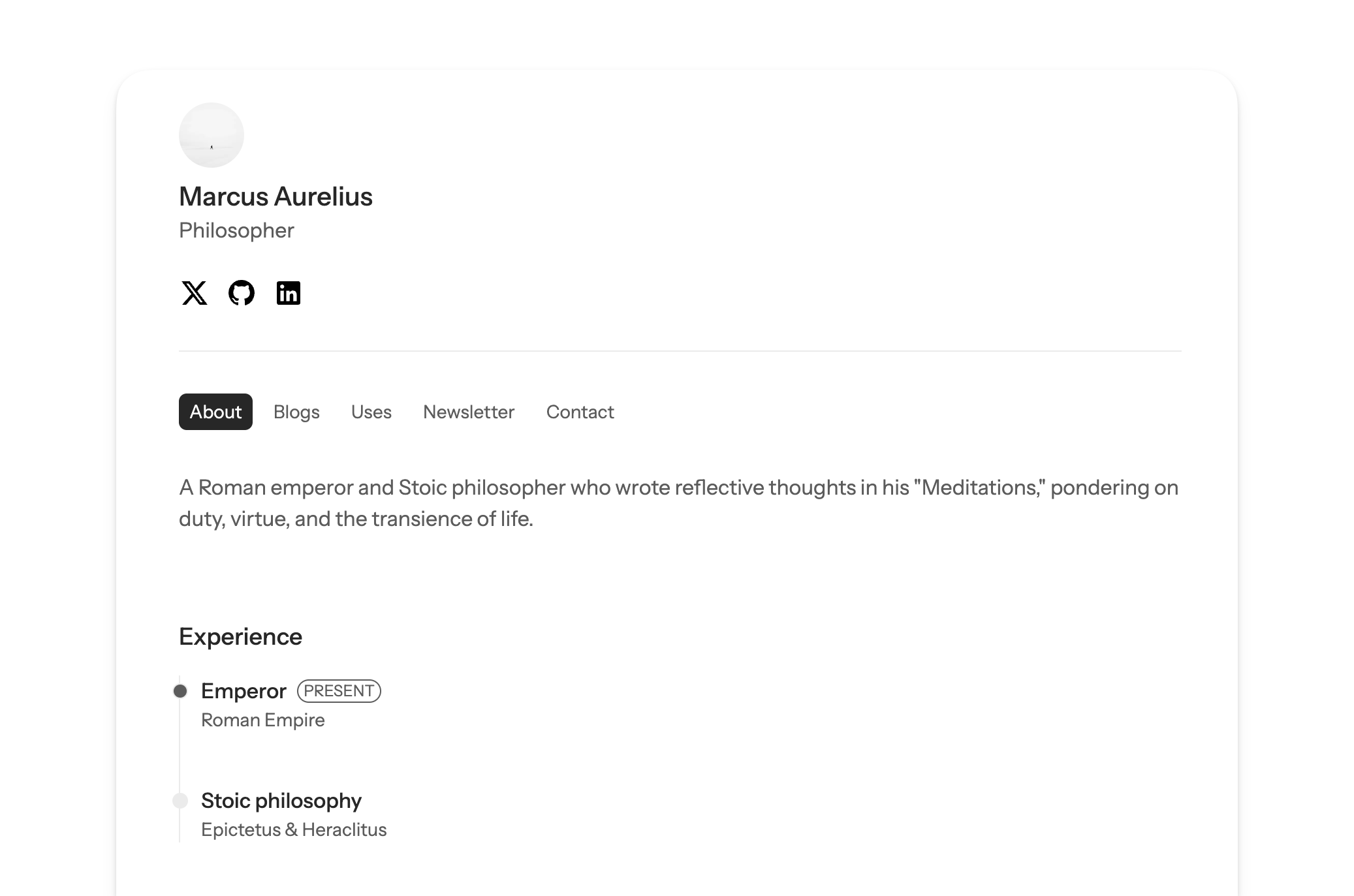The height and width of the screenshot is (896, 1354).
Task: Open the LinkedIn profile icon
Action: pos(289,293)
